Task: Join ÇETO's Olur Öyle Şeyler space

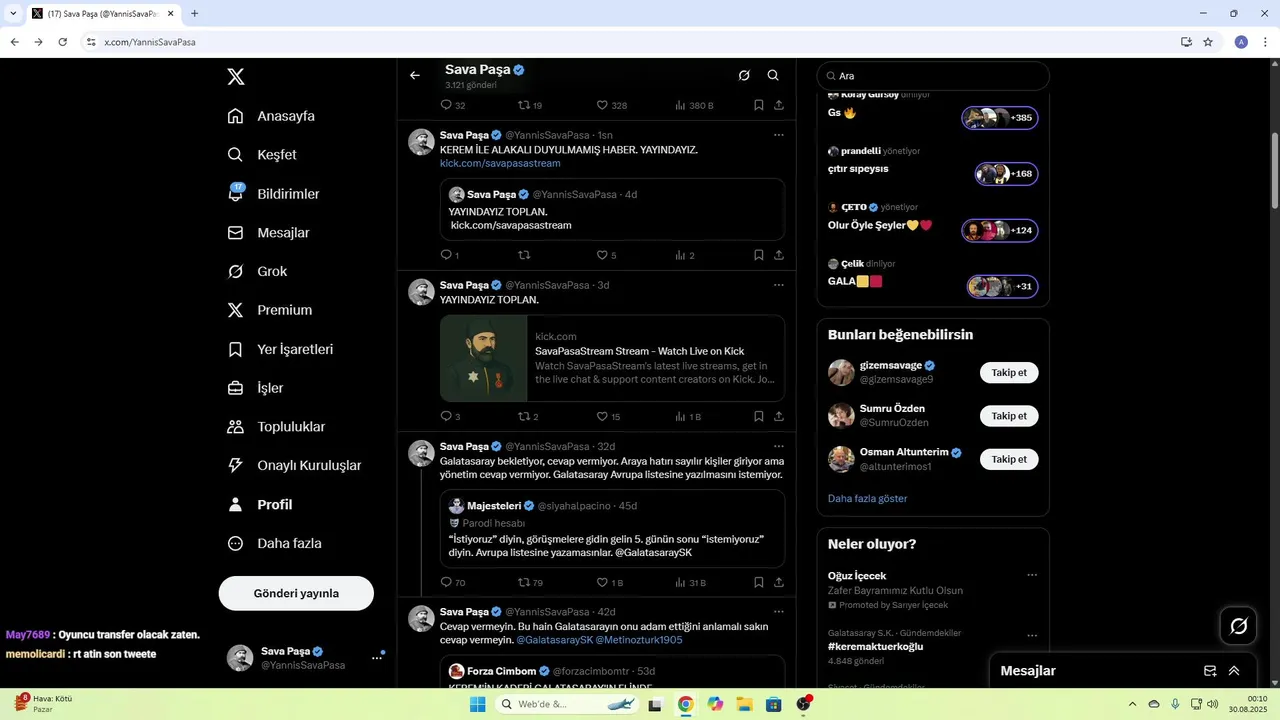Action: point(1000,231)
